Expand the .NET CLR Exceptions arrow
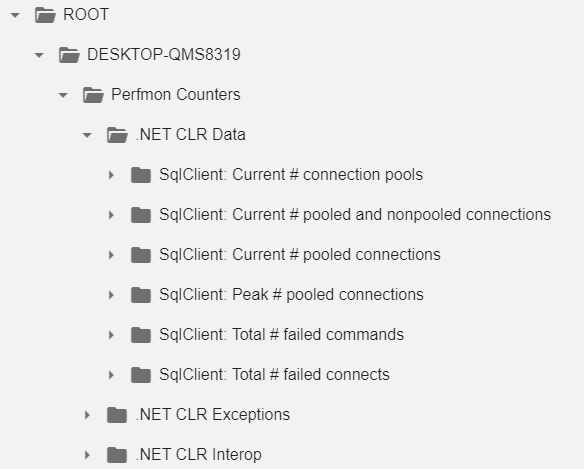The width and height of the screenshot is (584, 469). click(87, 415)
